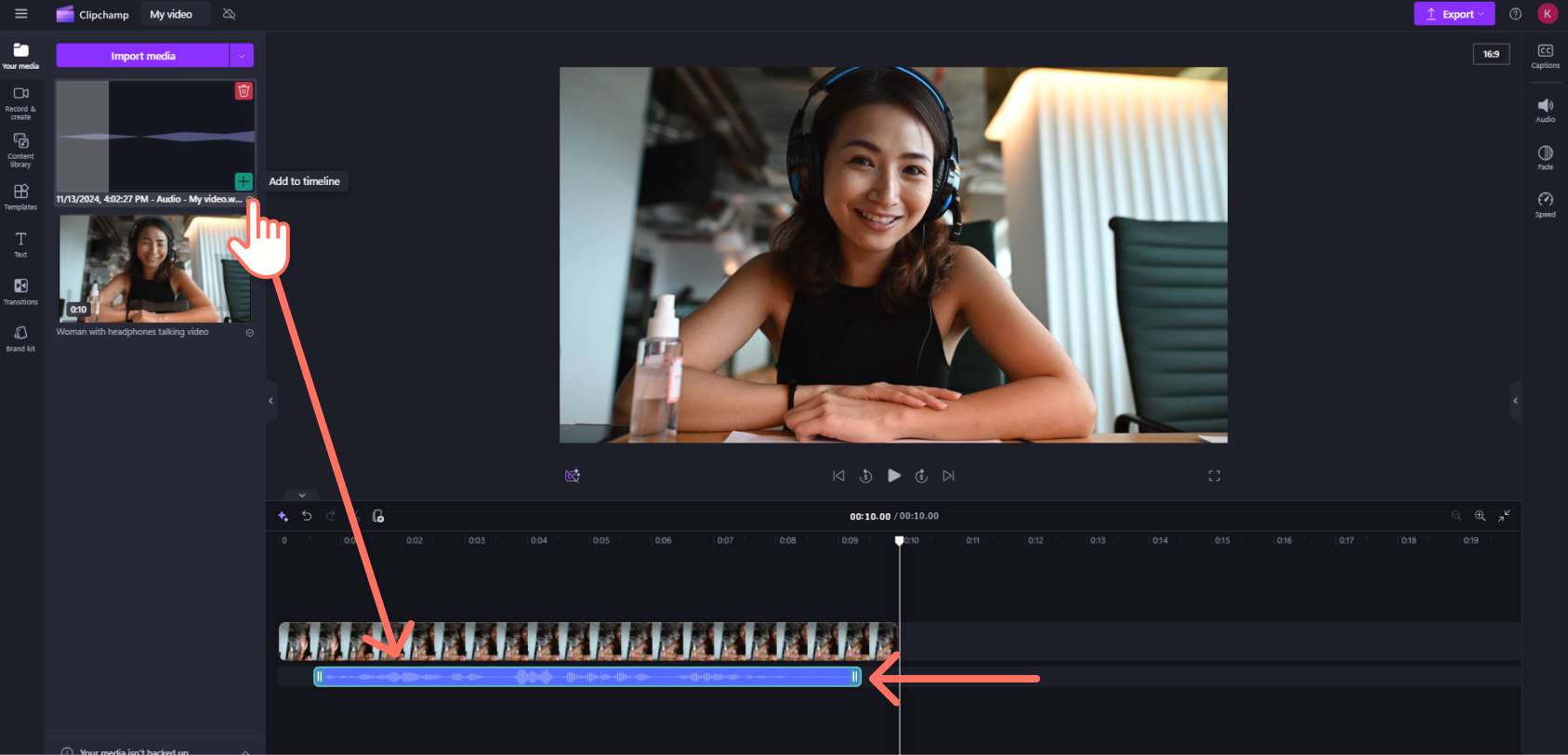Screen dimensions: 1568x755
Task: Open the Content library tab
Action: point(20,151)
